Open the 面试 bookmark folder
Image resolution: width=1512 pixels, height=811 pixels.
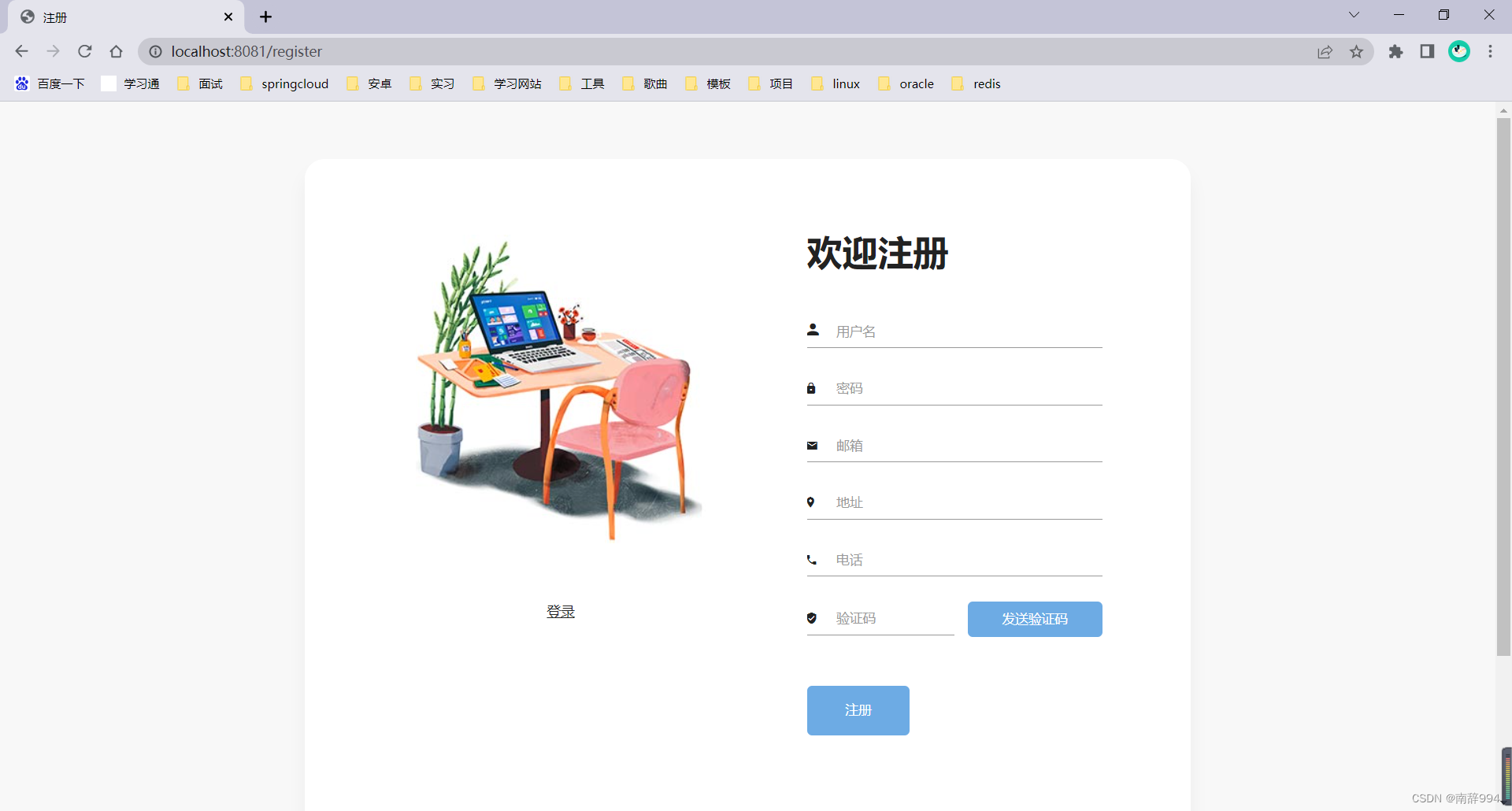point(200,83)
